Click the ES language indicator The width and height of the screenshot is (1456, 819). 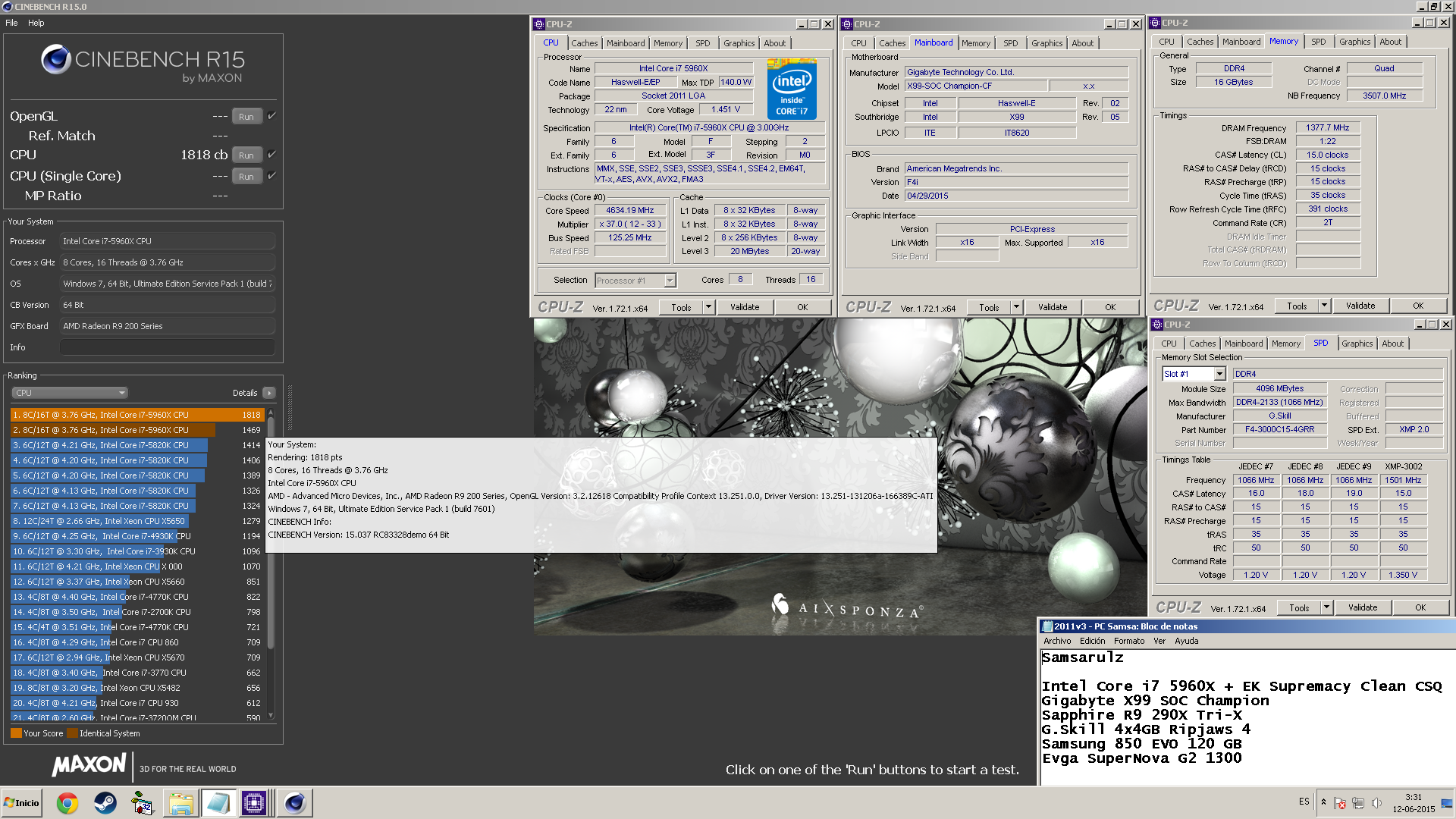point(1304,802)
